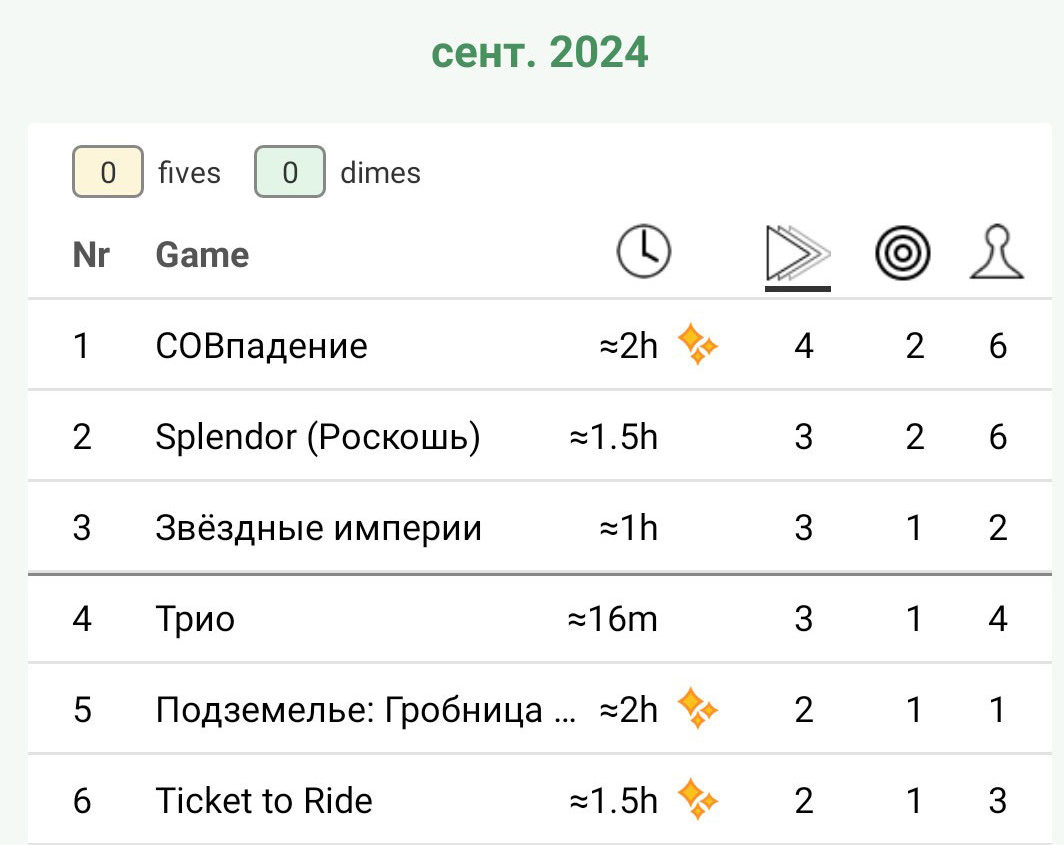Screen dimensions: 1064x845
Task: Click the sparkle icon beside Ticket to Ride
Action: point(698,800)
